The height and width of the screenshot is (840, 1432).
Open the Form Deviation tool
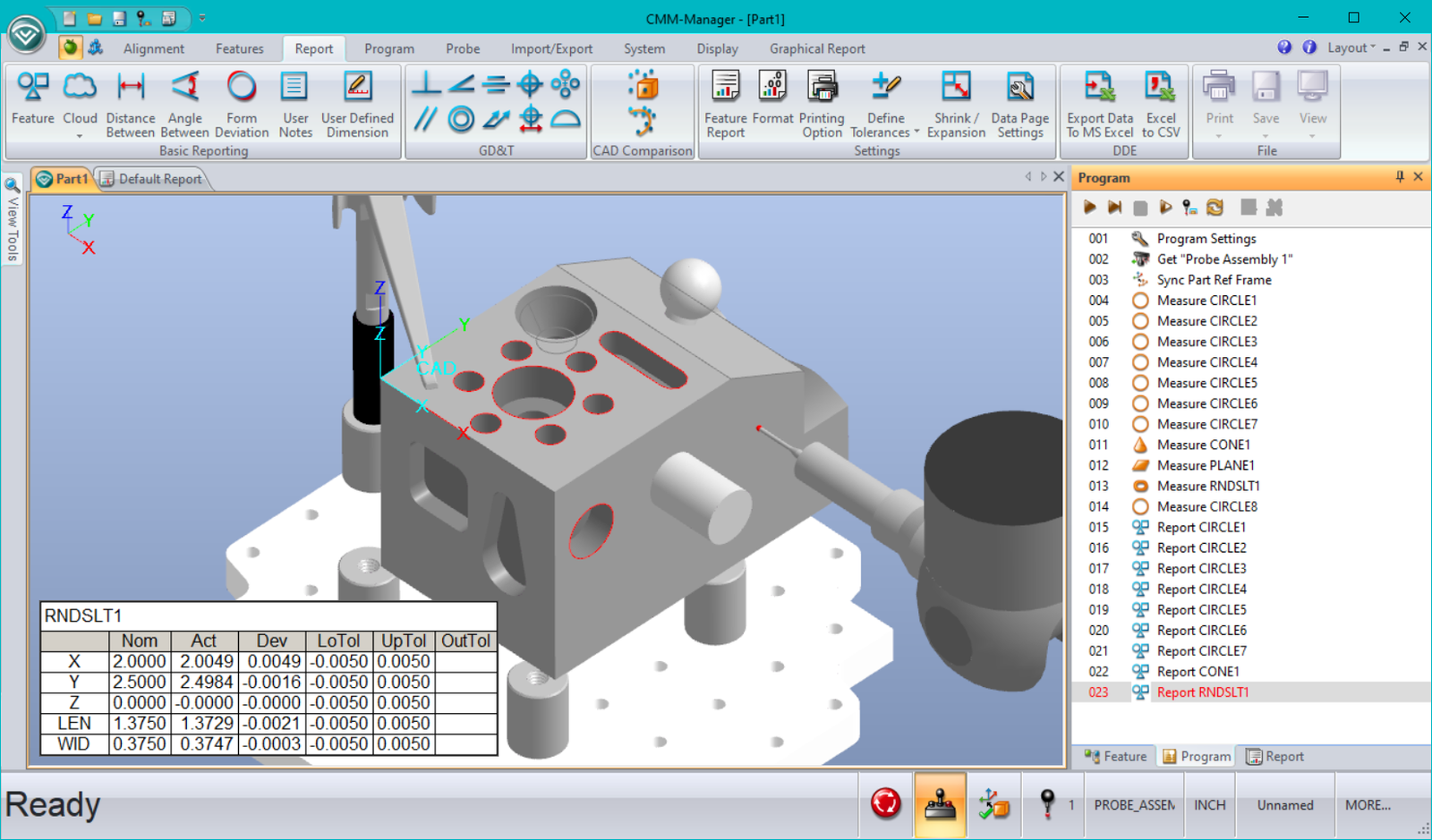click(241, 103)
